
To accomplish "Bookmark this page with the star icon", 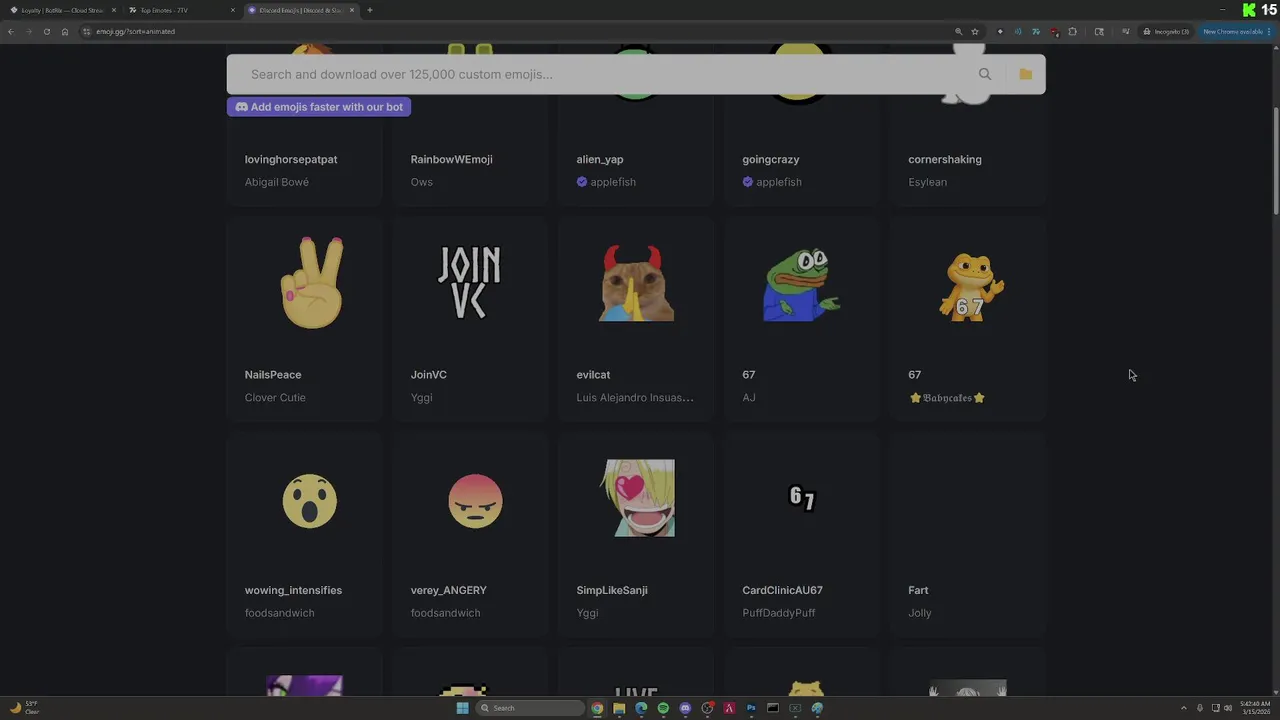I will 975,31.
